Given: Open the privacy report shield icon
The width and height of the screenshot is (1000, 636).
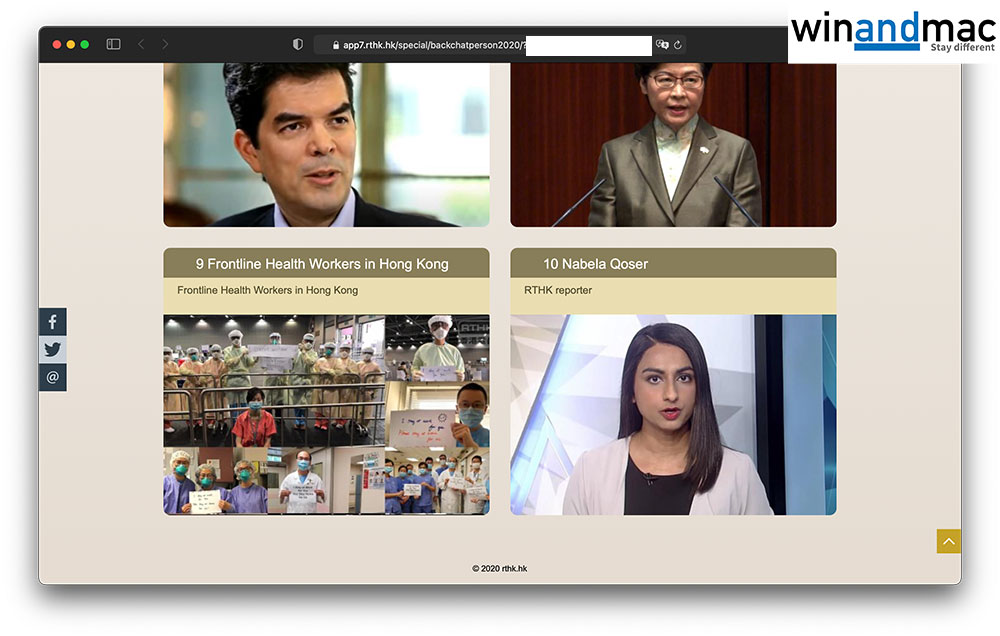Looking at the screenshot, I should (297, 44).
